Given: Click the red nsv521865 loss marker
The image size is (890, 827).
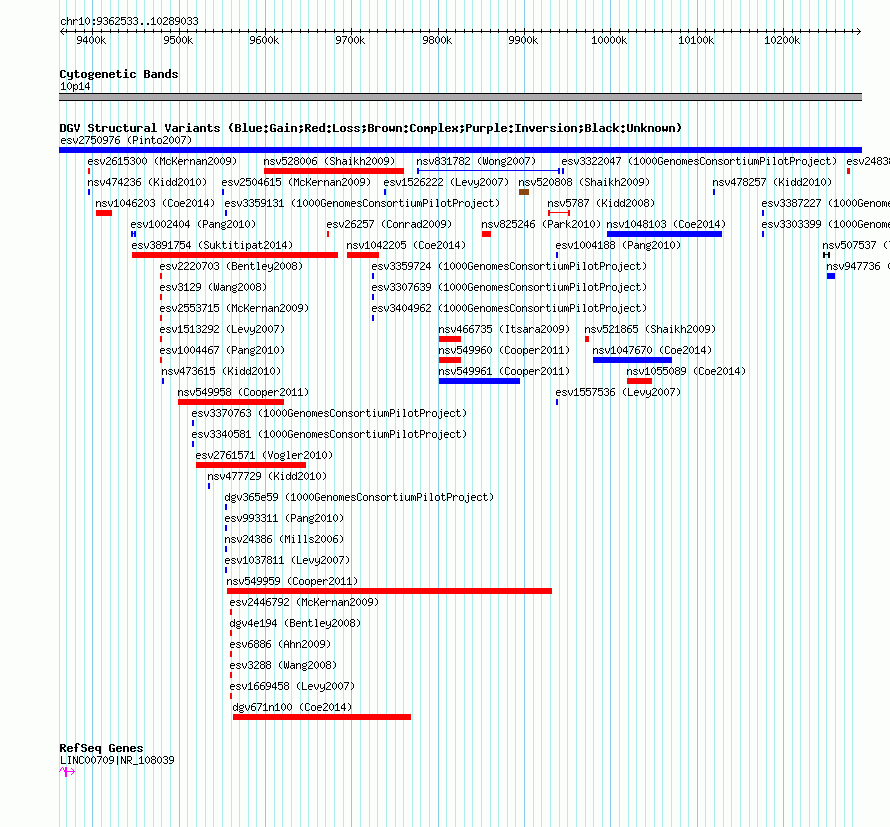Looking at the screenshot, I should pos(587,339).
